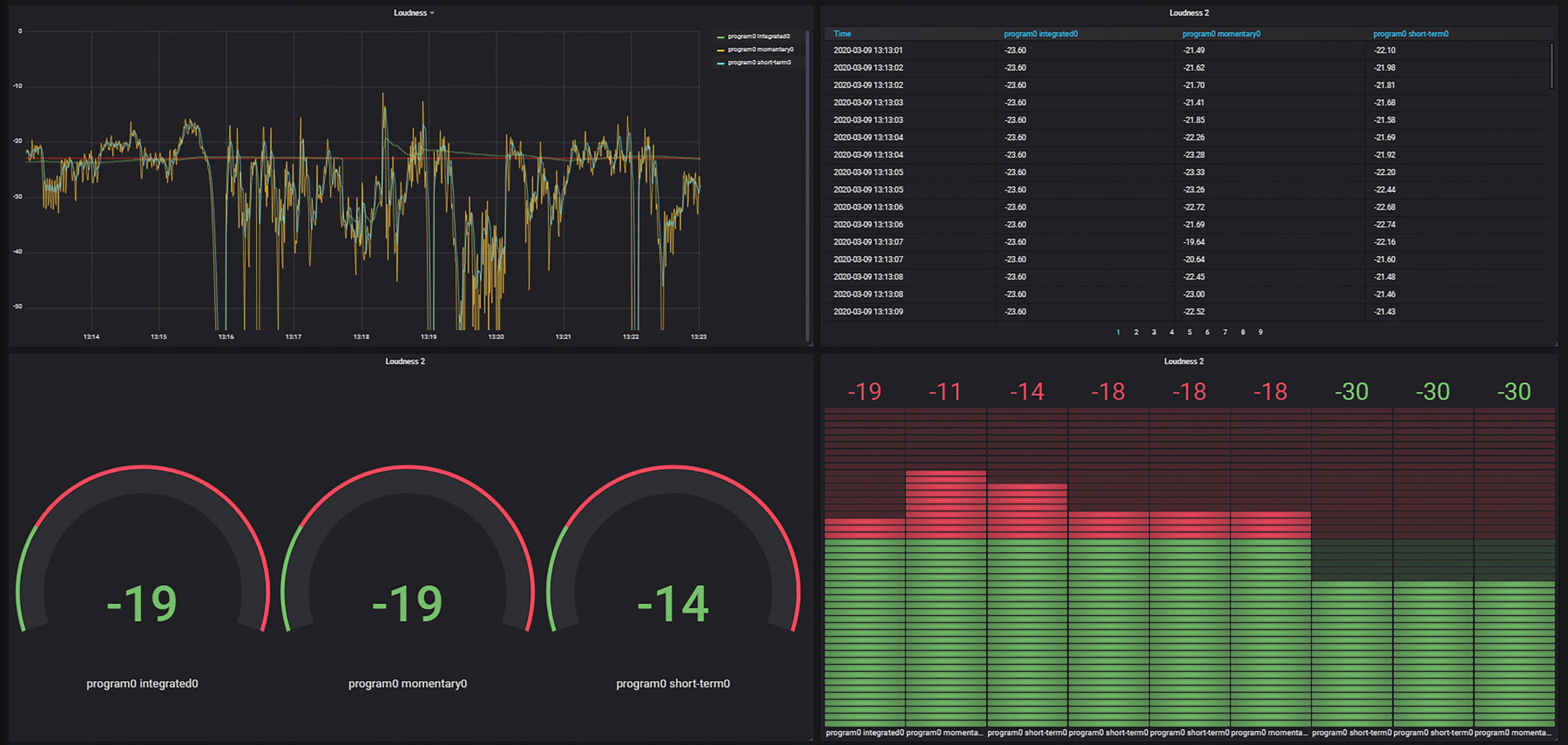Viewport: 1568px width, 745px height.
Task: Go to table page 5
Action: [1189, 332]
